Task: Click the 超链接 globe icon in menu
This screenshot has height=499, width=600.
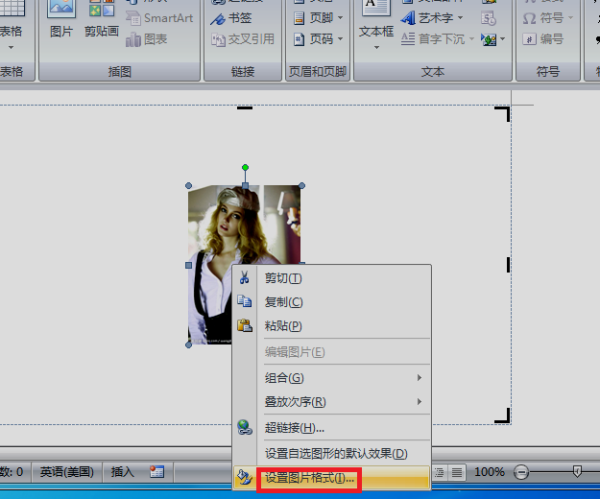Action: (x=245, y=427)
